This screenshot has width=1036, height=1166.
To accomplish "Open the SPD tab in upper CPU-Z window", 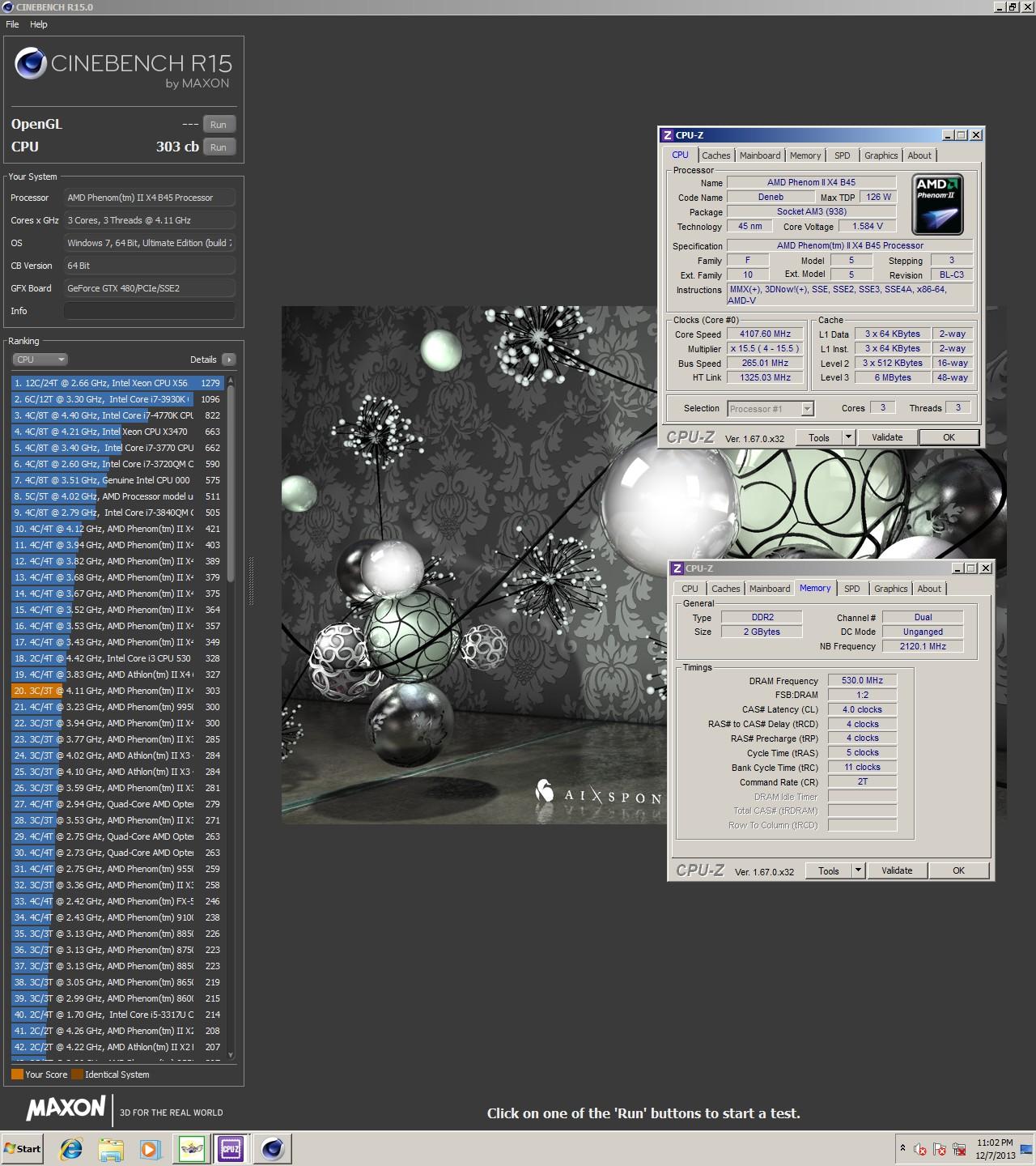I will click(843, 155).
